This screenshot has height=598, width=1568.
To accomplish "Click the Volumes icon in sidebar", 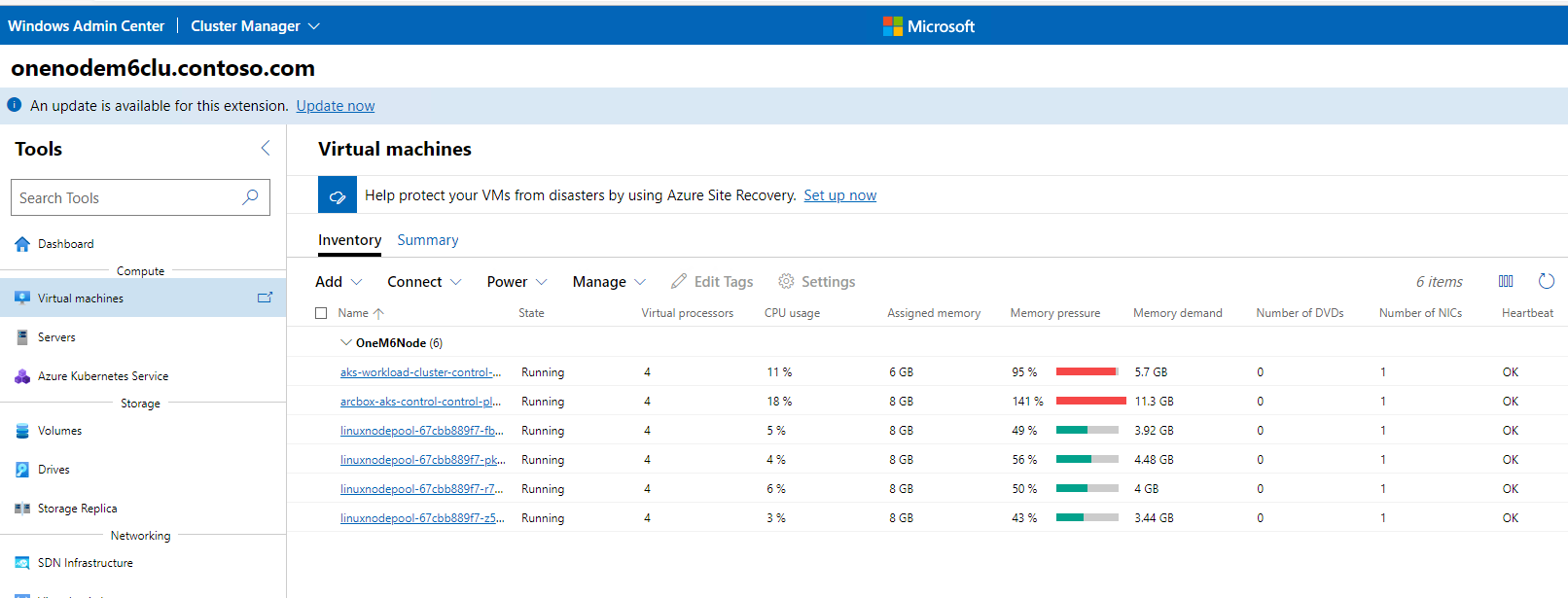I will (22, 431).
